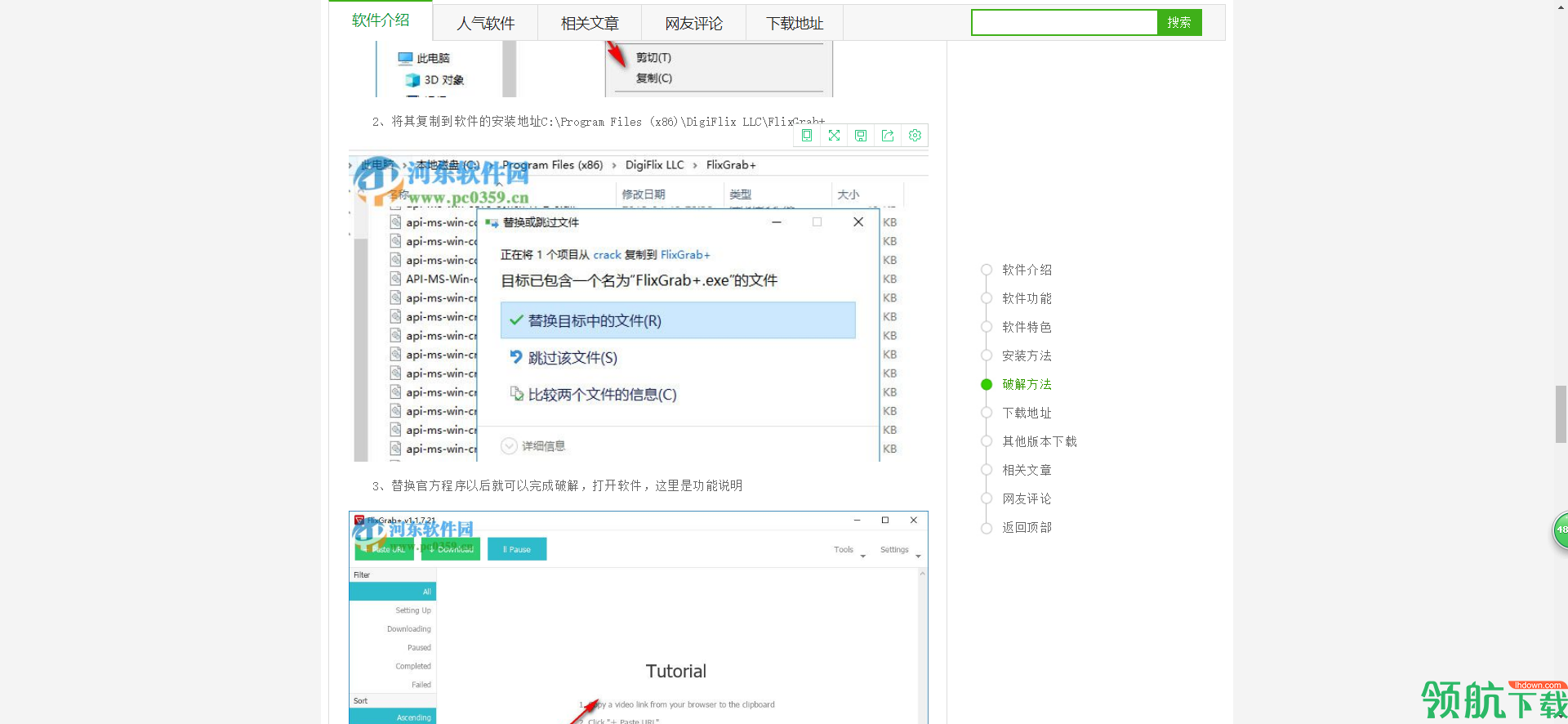
Task: Click the green 搜索 button
Action: point(1179,22)
